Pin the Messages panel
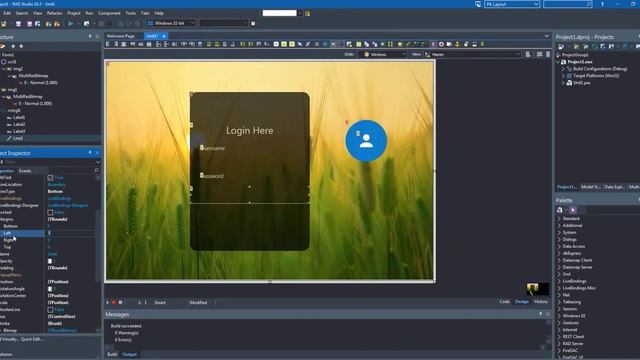Screen dimensions: 640x360 click(541, 314)
